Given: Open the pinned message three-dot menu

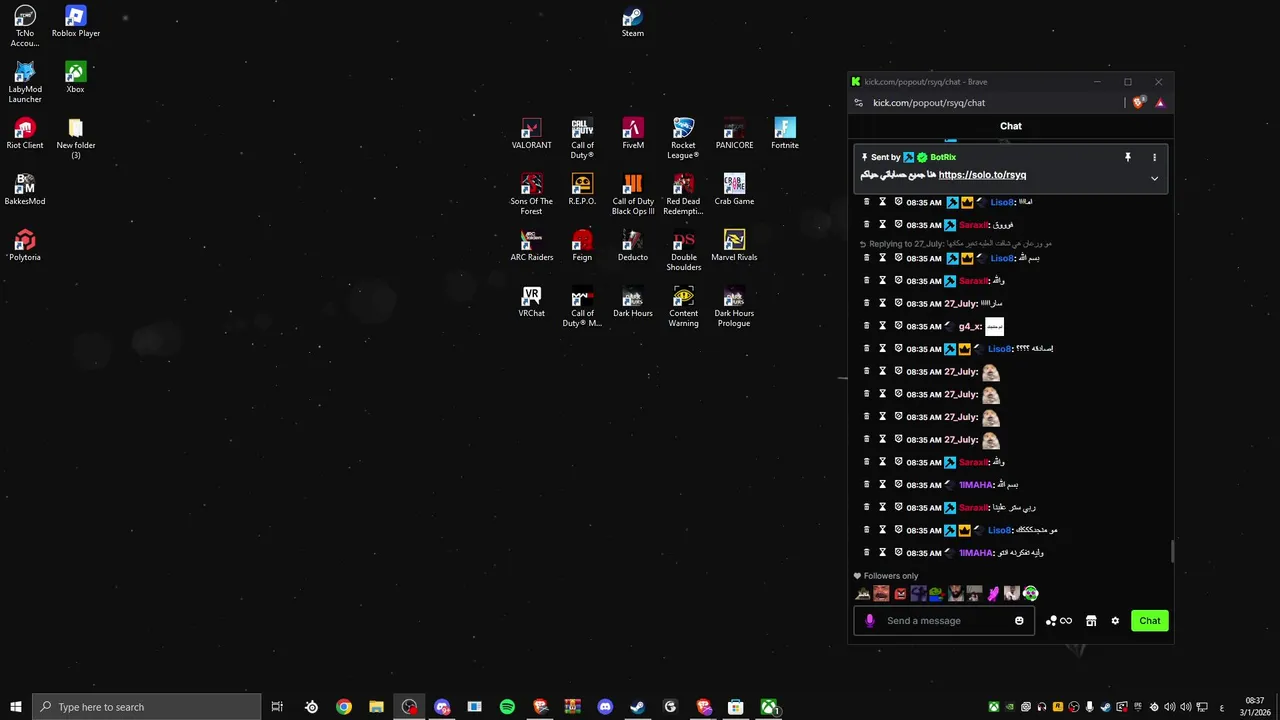Looking at the screenshot, I should pyautogui.click(x=1154, y=157).
